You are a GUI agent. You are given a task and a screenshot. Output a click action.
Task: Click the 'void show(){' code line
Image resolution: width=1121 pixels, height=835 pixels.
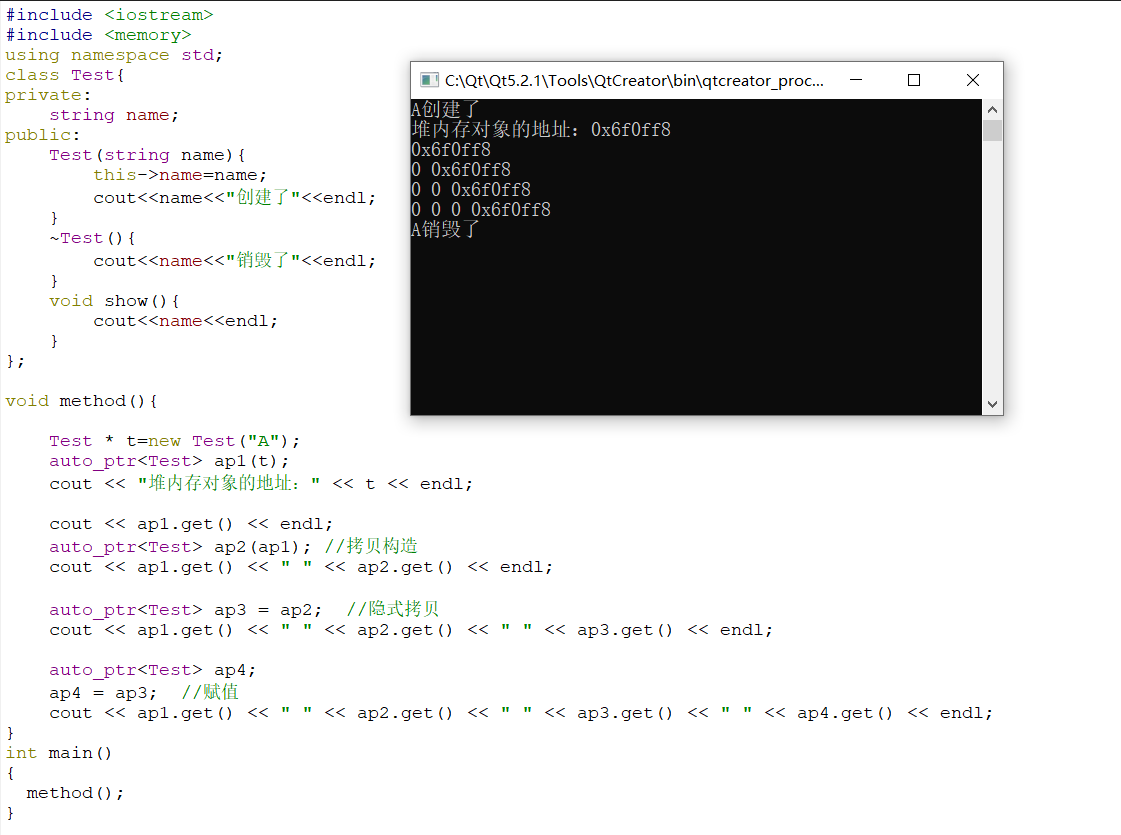[114, 301]
